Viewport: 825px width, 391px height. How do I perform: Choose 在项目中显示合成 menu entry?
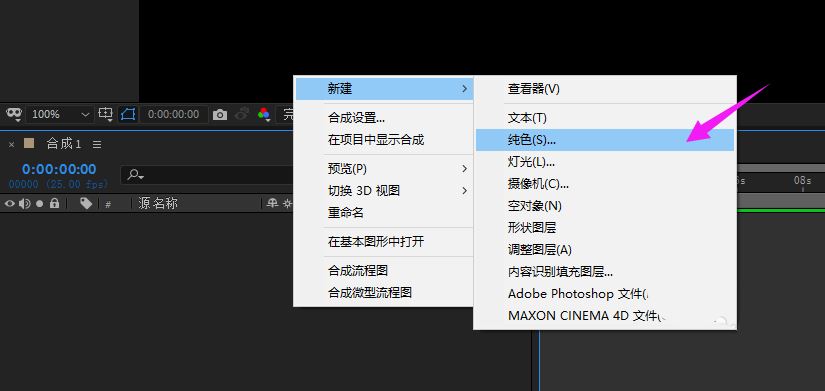tap(384, 140)
